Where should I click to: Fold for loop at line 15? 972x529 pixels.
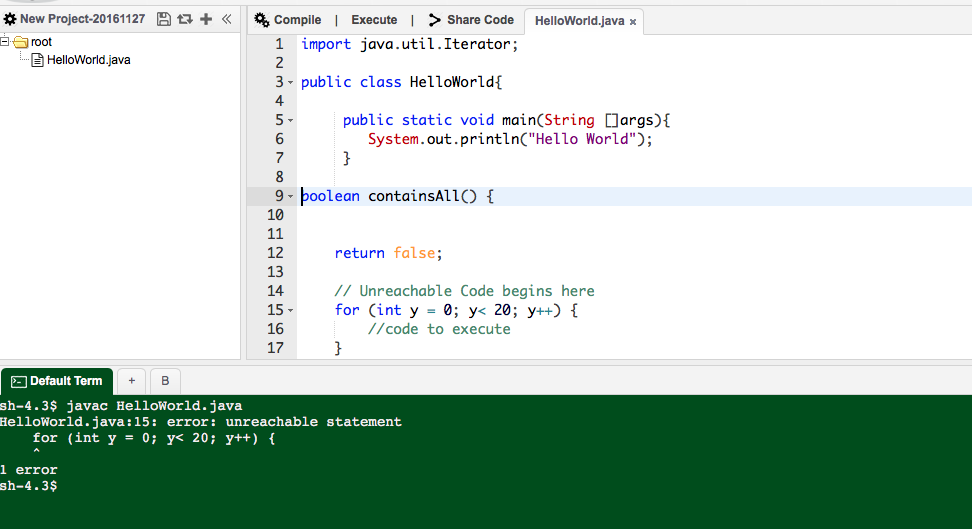click(290, 311)
